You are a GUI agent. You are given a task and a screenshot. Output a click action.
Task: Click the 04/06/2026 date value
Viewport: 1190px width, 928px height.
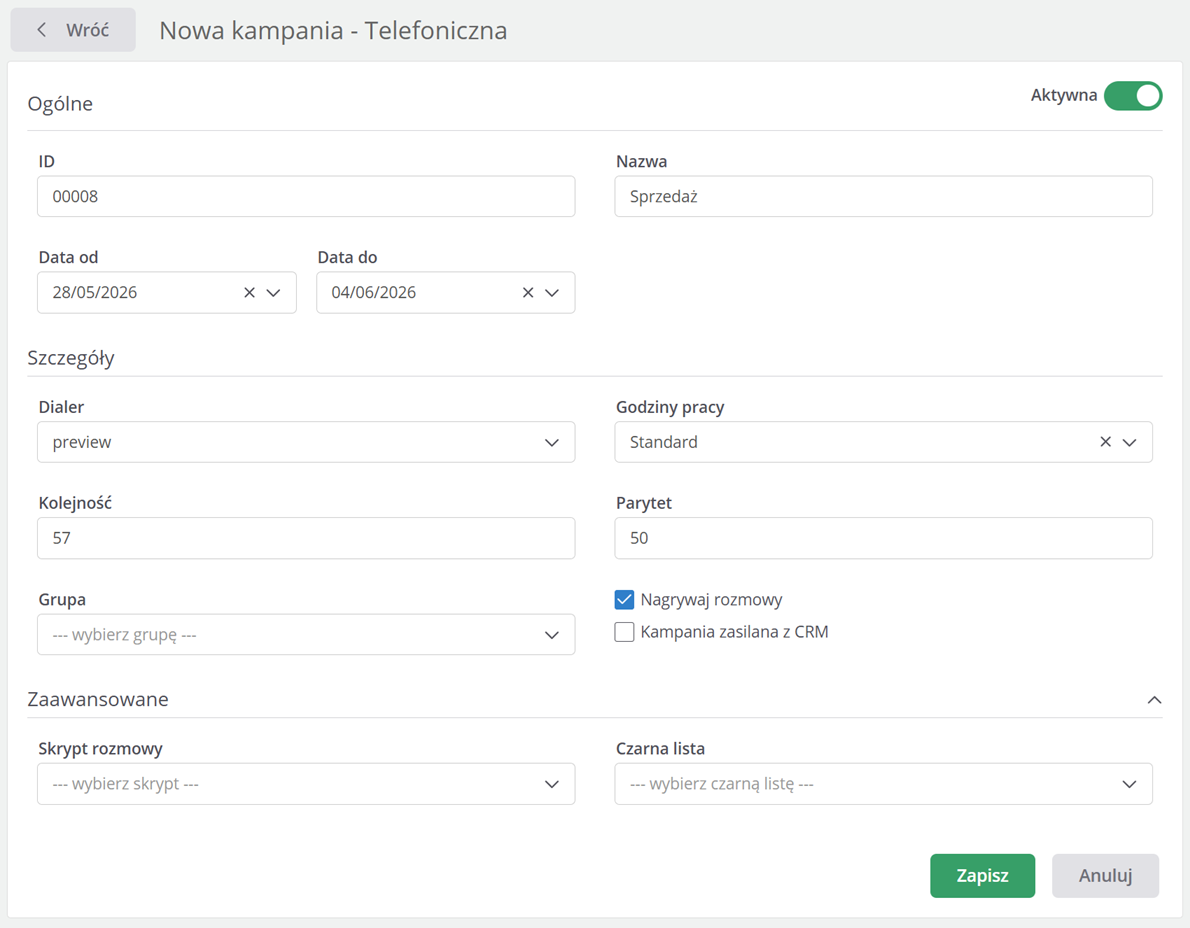(373, 293)
